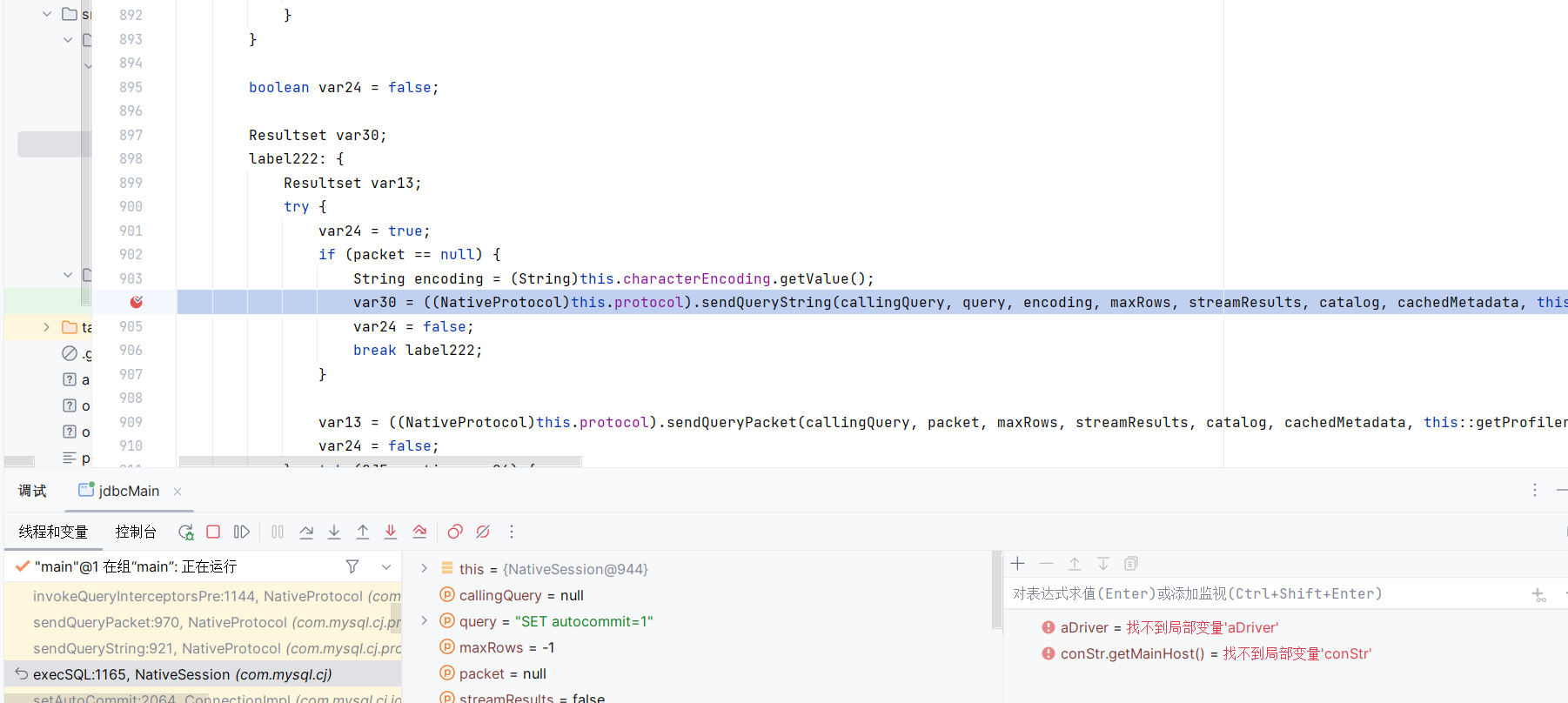Move watch up with arrow icon
Image resolution: width=1568 pixels, height=703 pixels.
(1075, 564)
